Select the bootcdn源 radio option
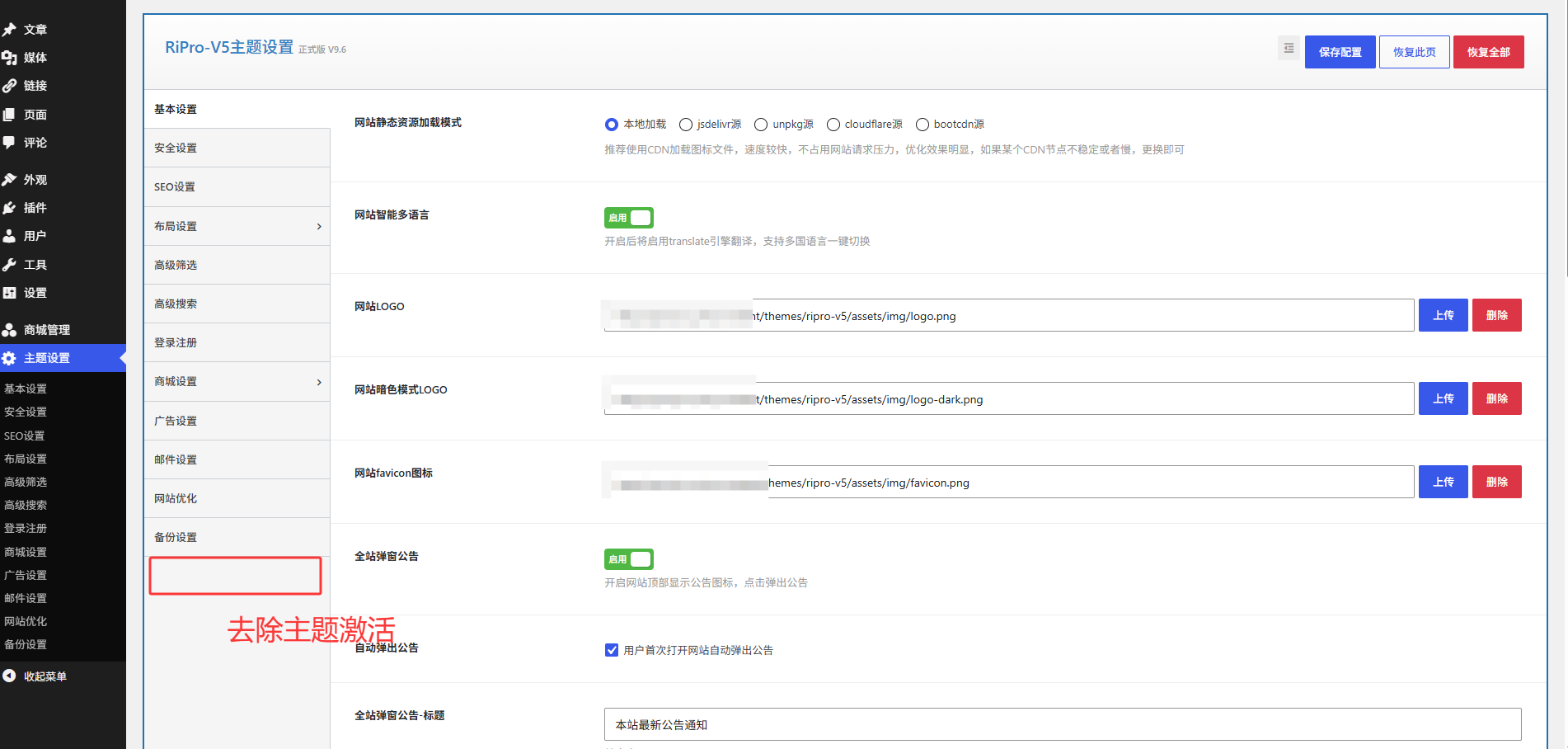The width and height of the screenshot is (1568, 749). pyautogui.click(x=922, y=125)
